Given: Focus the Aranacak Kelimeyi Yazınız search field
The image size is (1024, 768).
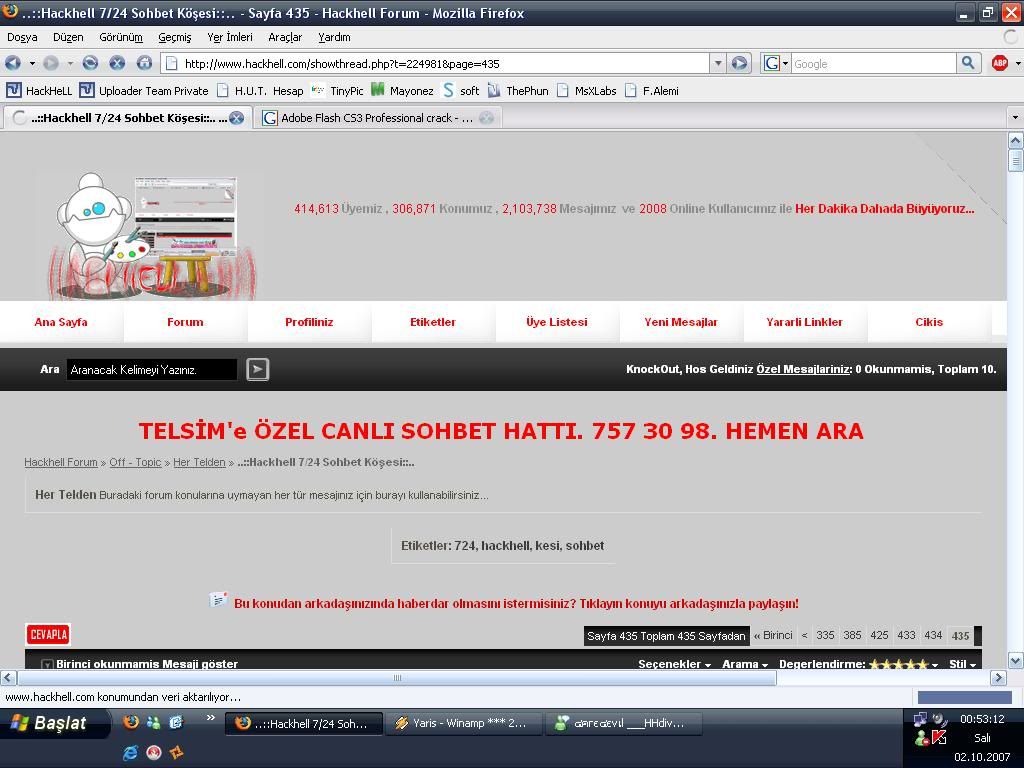Looking at the screenshot, I should [152, 370].
